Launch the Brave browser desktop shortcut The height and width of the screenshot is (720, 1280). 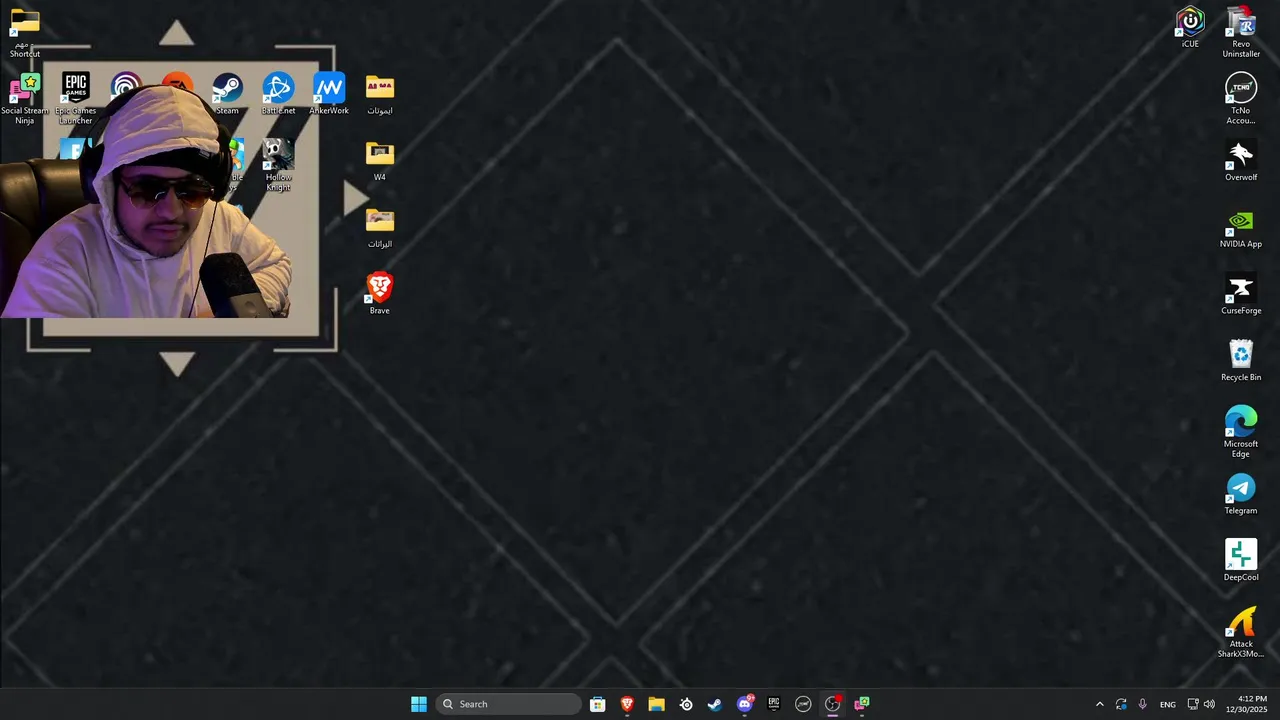pos(380,293)
